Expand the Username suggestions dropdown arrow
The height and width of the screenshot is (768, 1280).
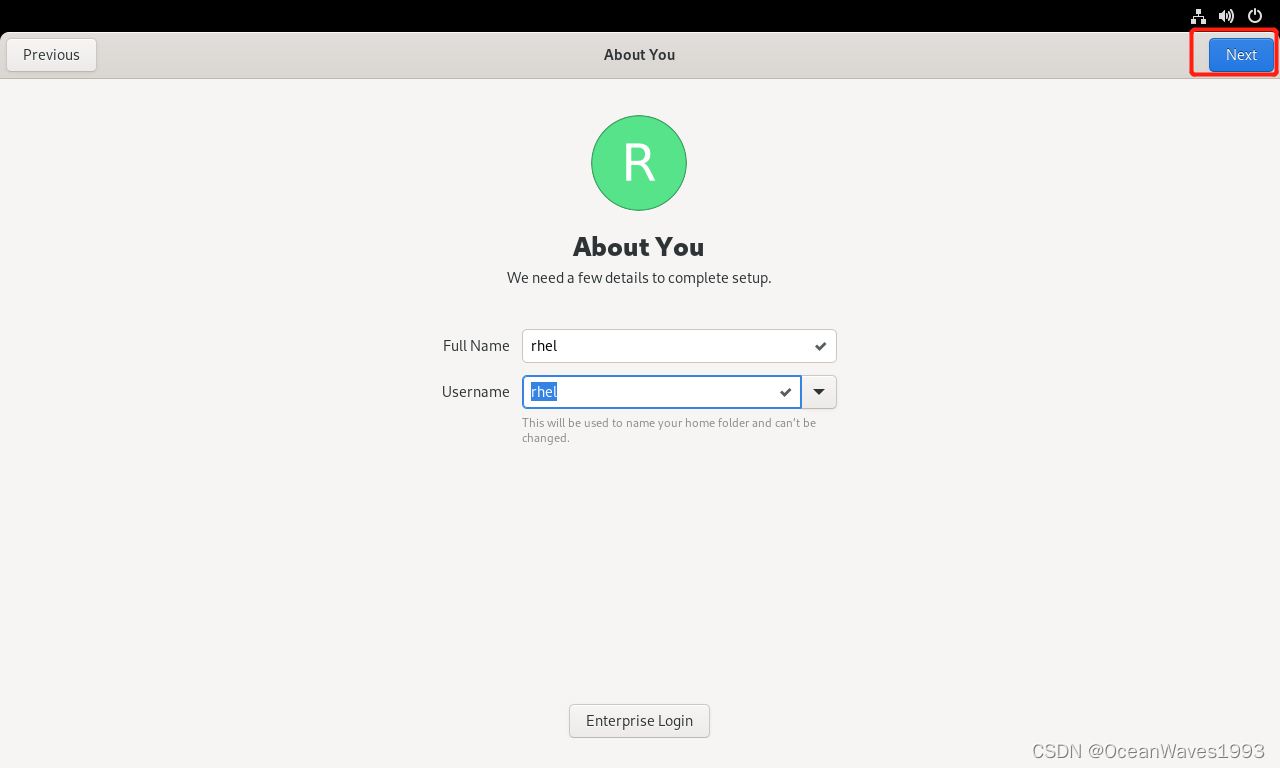click(819, 392)
